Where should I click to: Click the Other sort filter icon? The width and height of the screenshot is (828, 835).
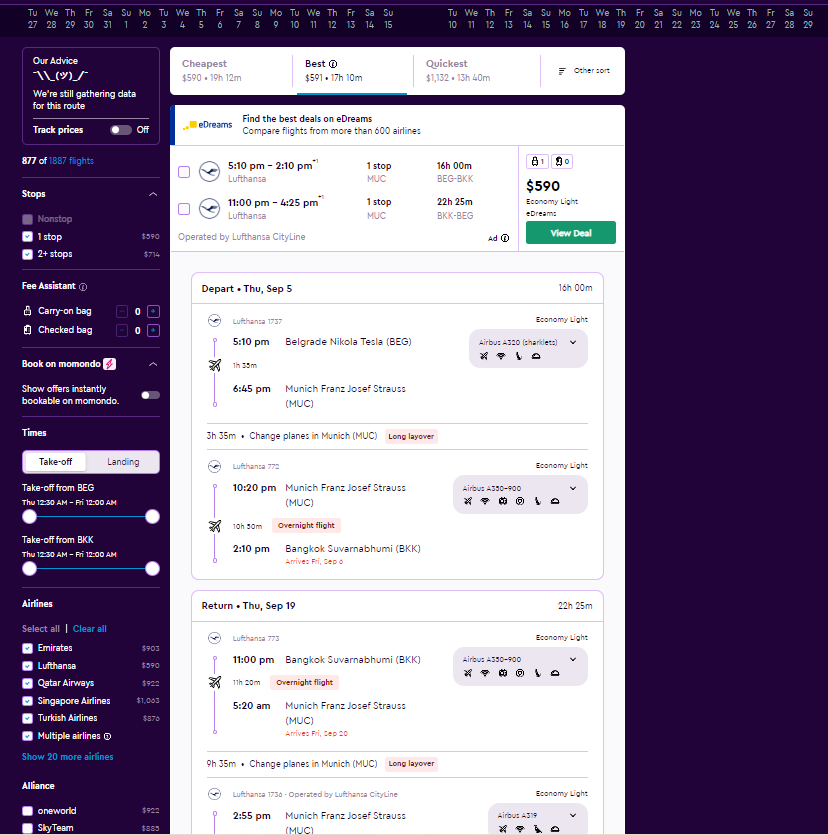(562, 71)
